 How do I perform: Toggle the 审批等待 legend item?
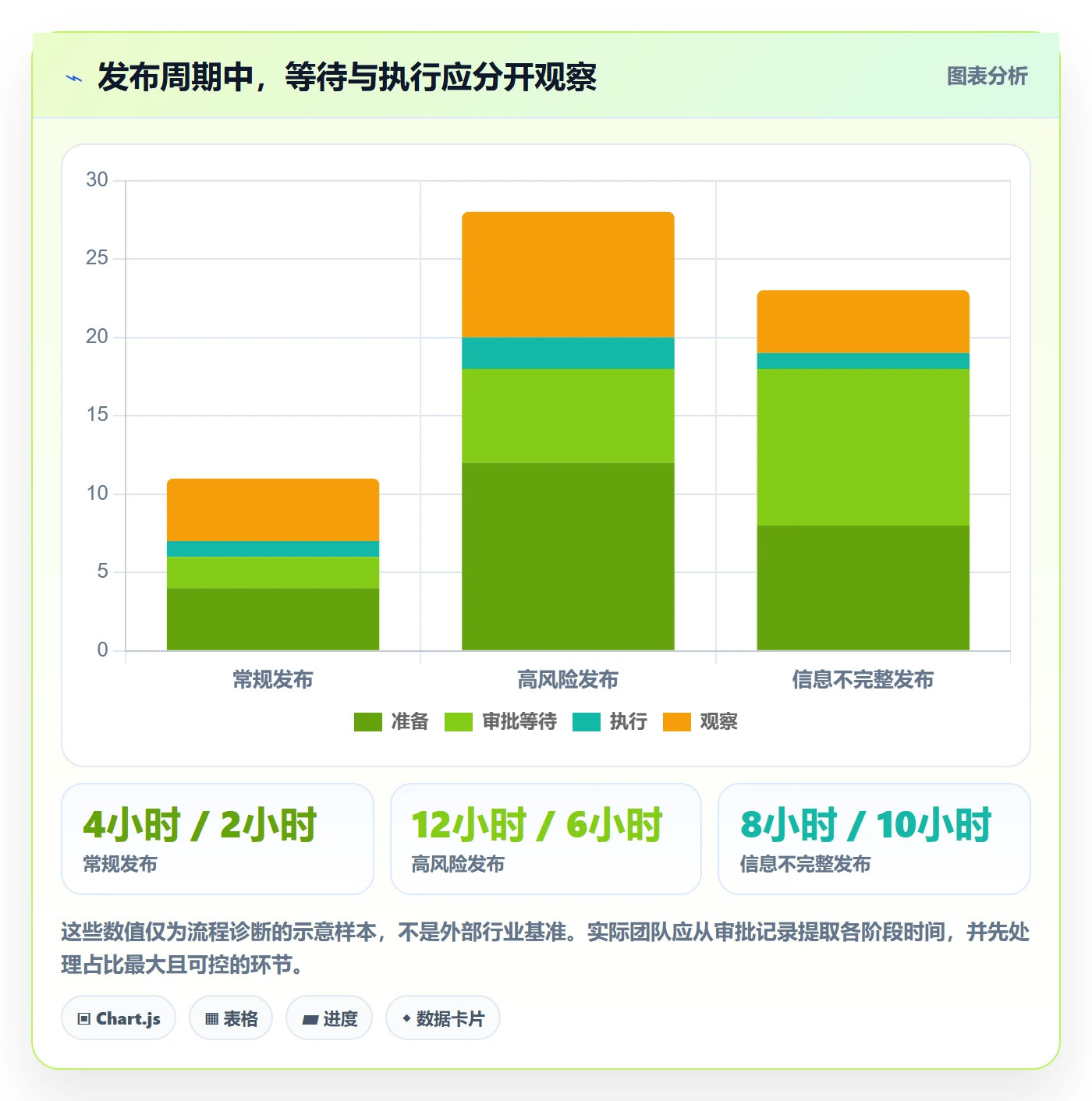(x=501, y=722)
